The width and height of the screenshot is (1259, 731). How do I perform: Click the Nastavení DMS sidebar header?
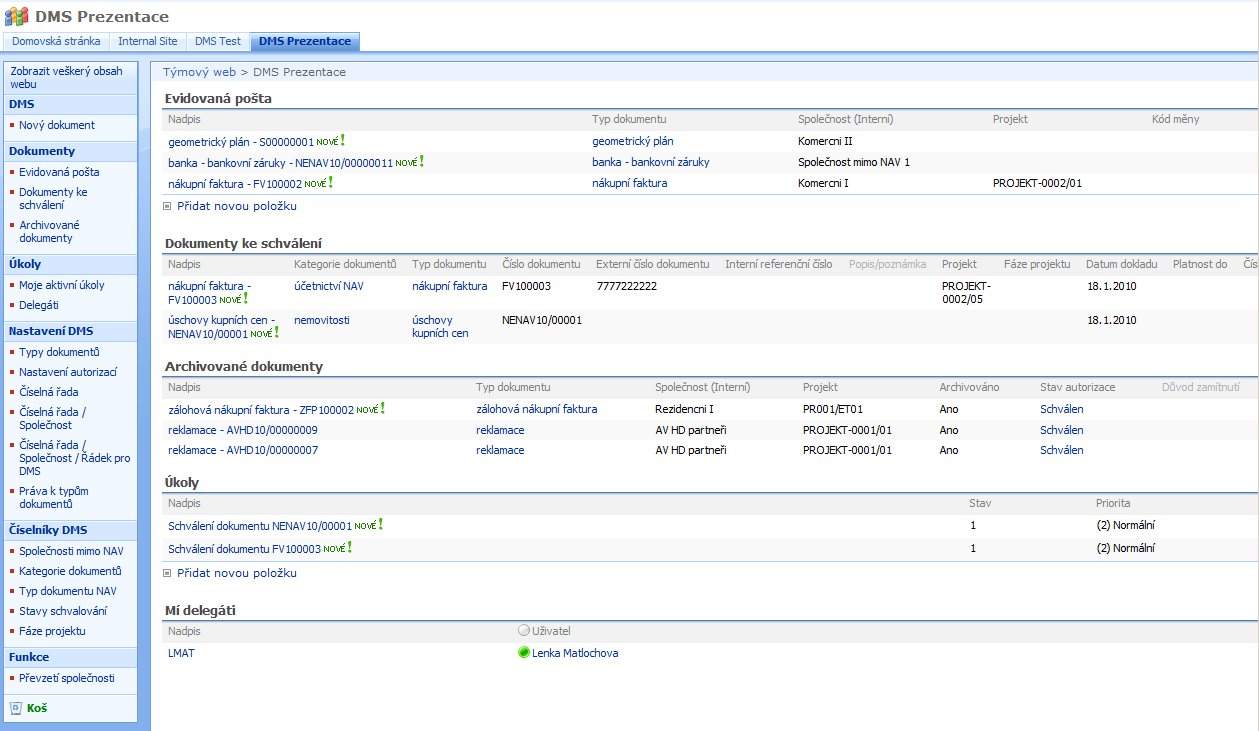tap(51, 331)
